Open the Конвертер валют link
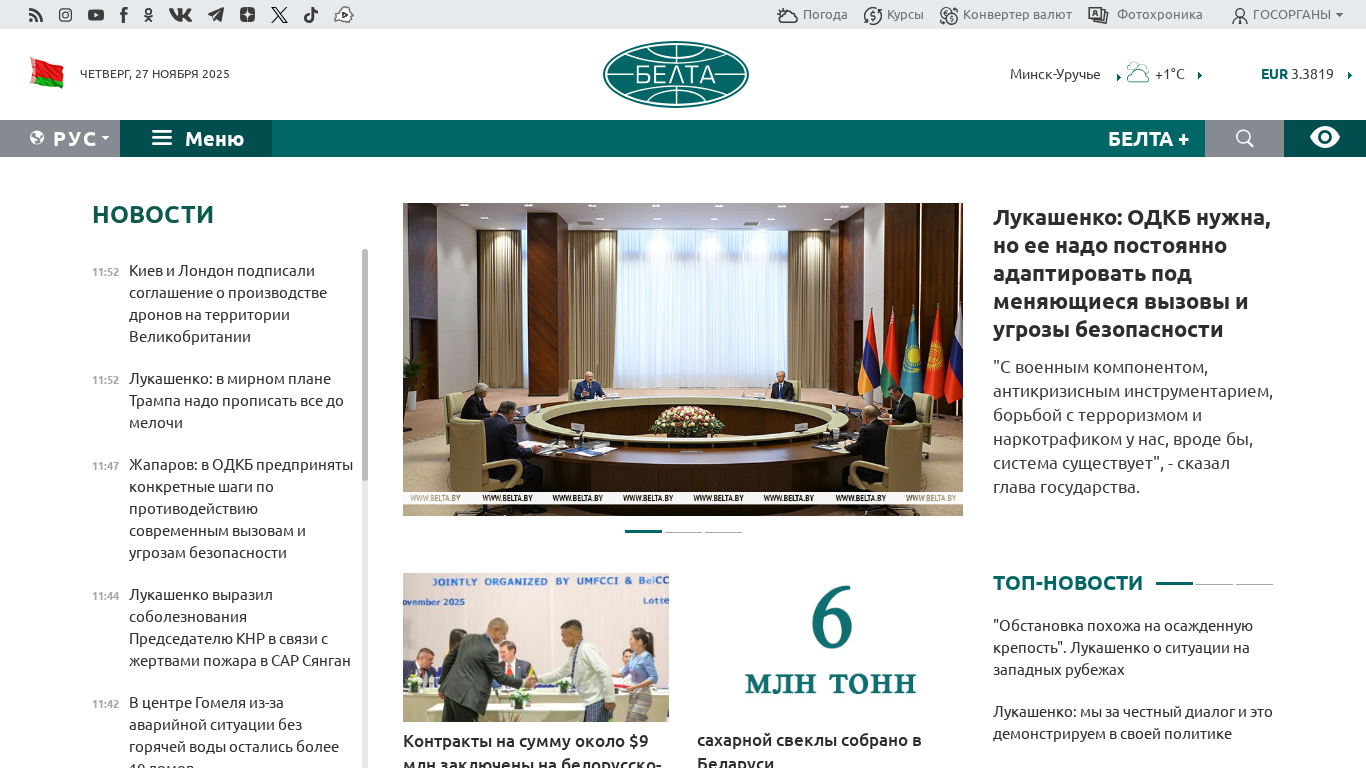This screenshot has width=1366, height=768. point(1017,15)
